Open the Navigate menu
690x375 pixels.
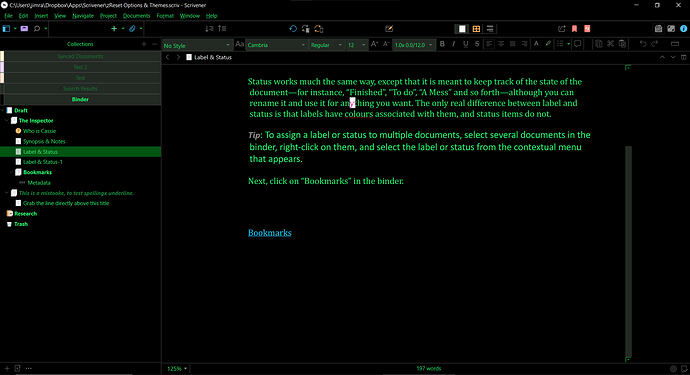coord(83,16)
